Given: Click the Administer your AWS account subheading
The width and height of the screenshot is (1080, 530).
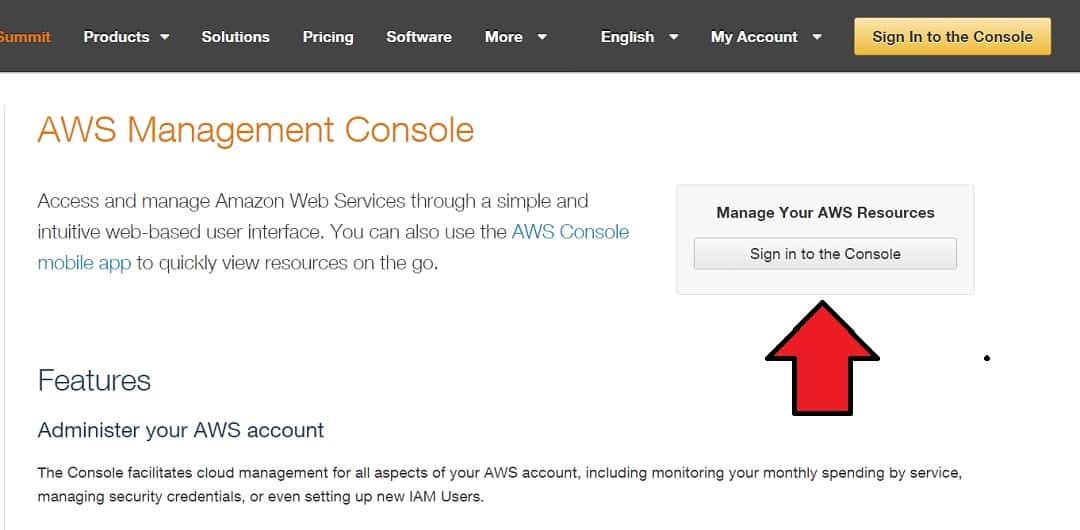Looking at the screenshot, I should coord(180,430).
